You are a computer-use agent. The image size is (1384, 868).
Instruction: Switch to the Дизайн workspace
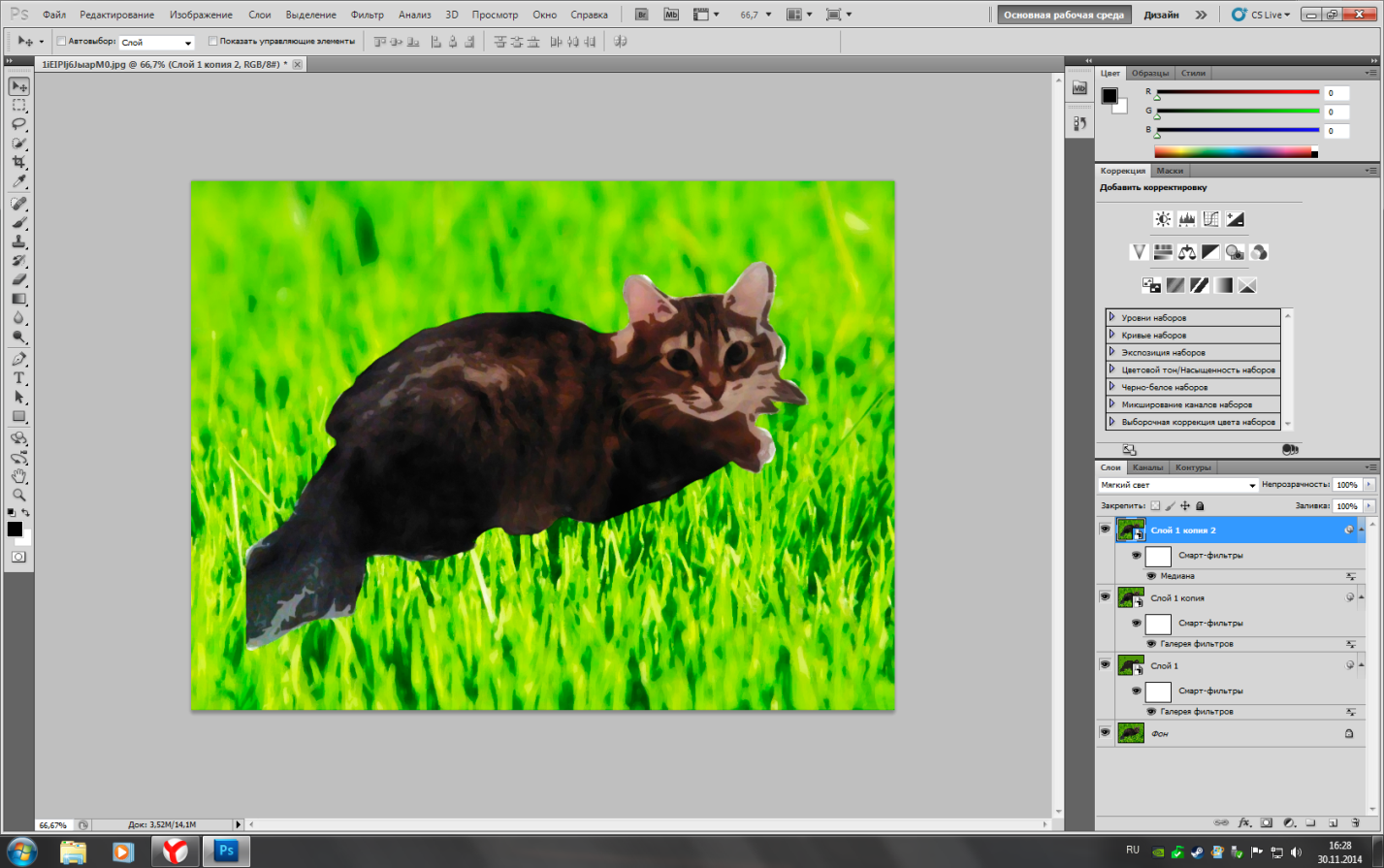coord(1161,15)
